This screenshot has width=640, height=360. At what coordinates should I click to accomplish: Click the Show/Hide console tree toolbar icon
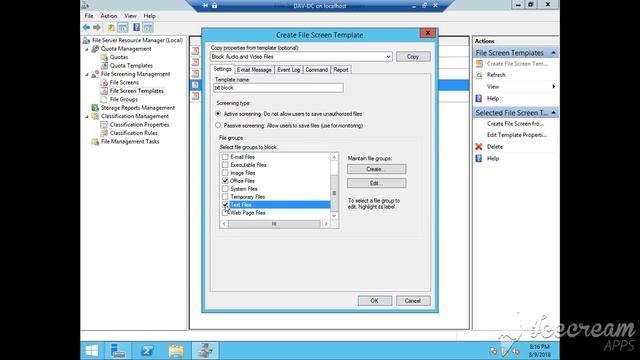point(122,27)
